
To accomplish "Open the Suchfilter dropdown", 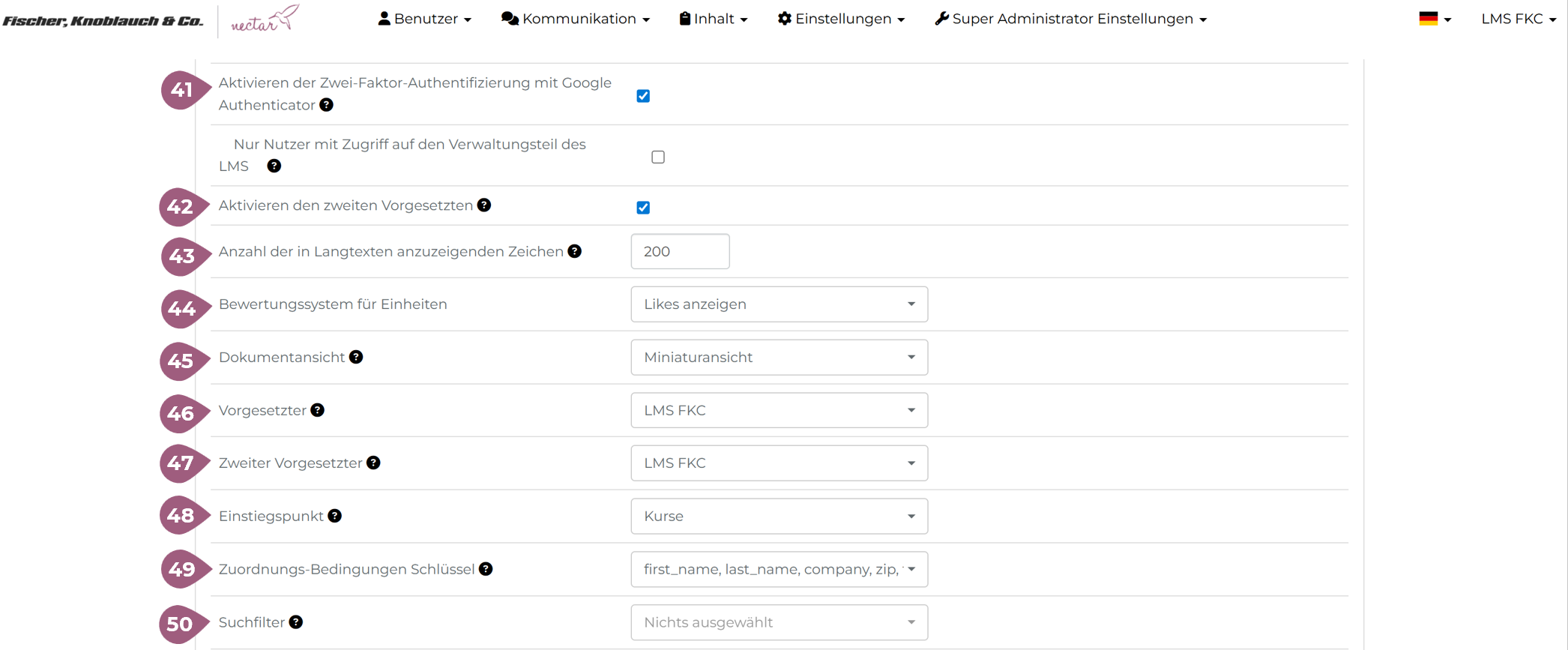I will pos(779,623).
